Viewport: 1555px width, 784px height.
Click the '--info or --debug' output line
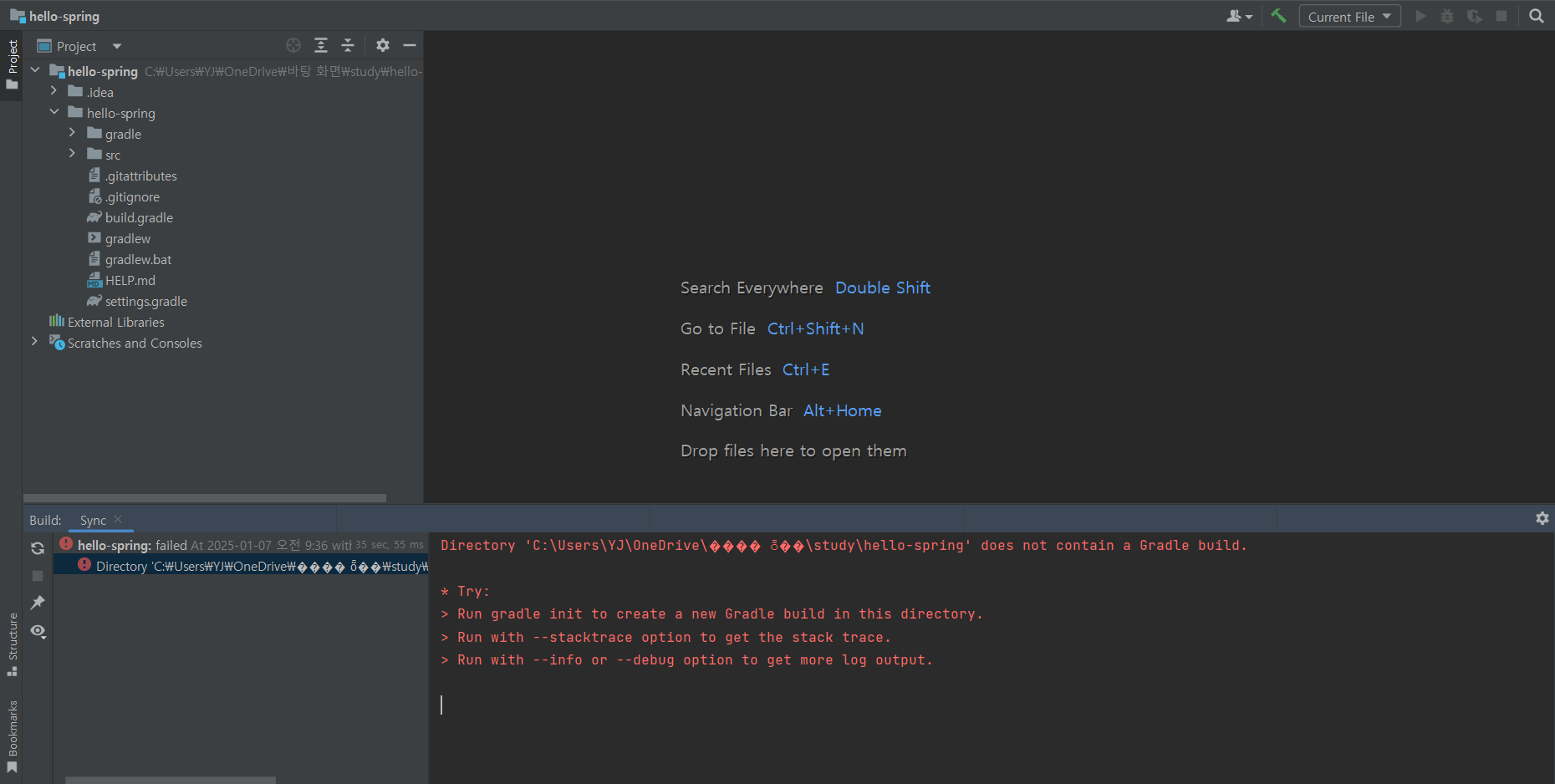[686, 660]
